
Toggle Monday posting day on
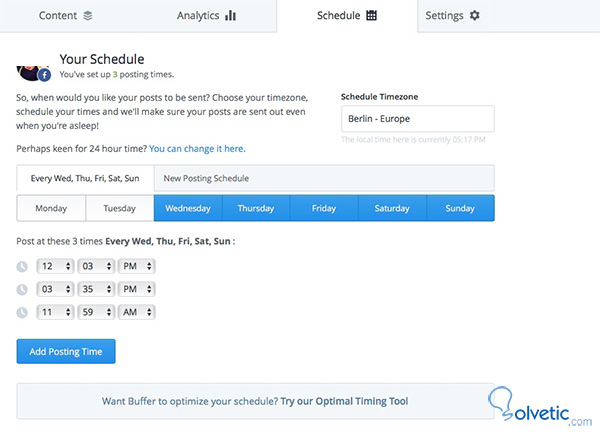coord(51,209)
